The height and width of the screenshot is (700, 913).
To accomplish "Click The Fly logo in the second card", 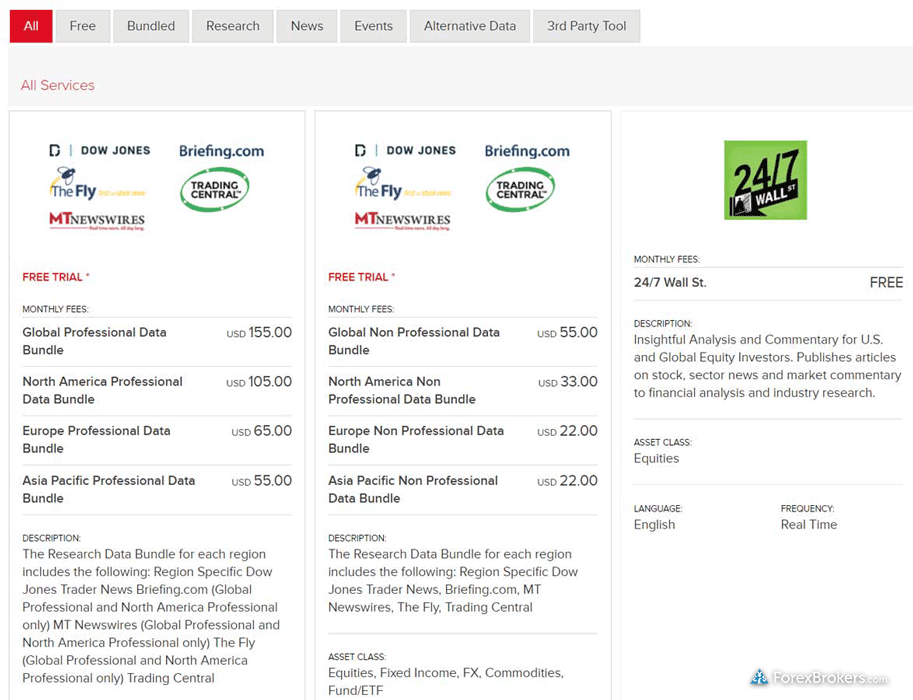I will [402, 185].
